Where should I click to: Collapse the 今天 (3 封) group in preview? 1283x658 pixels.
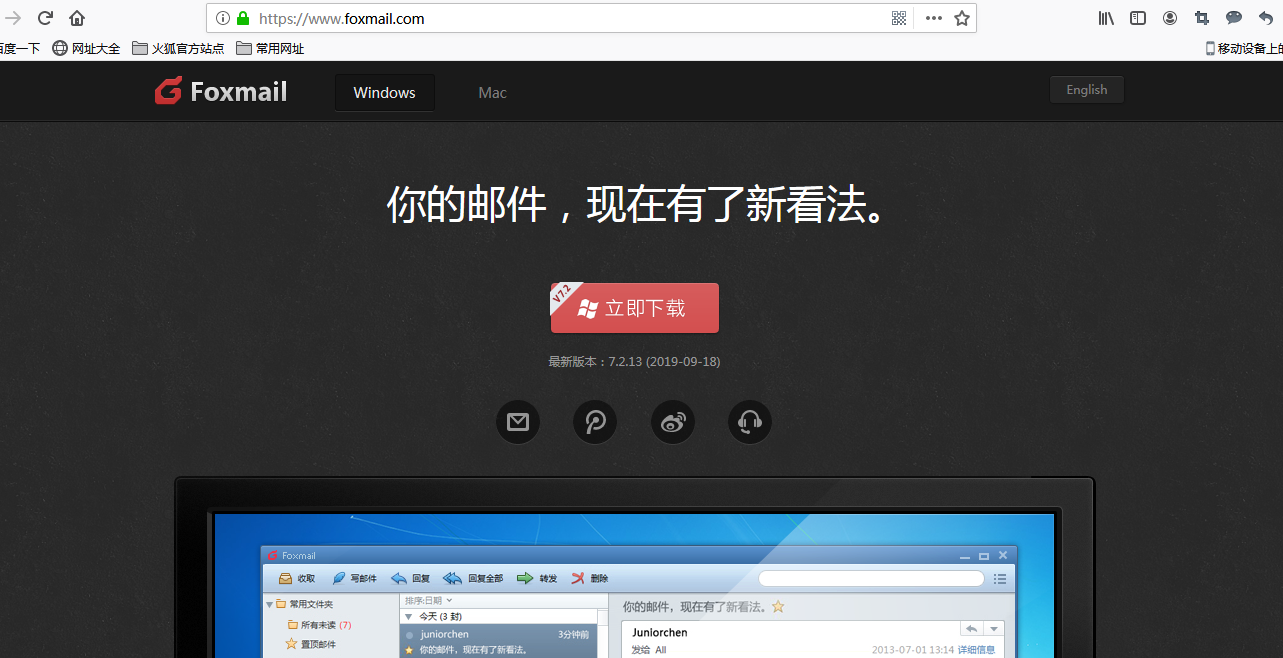[x=408, y=616]
